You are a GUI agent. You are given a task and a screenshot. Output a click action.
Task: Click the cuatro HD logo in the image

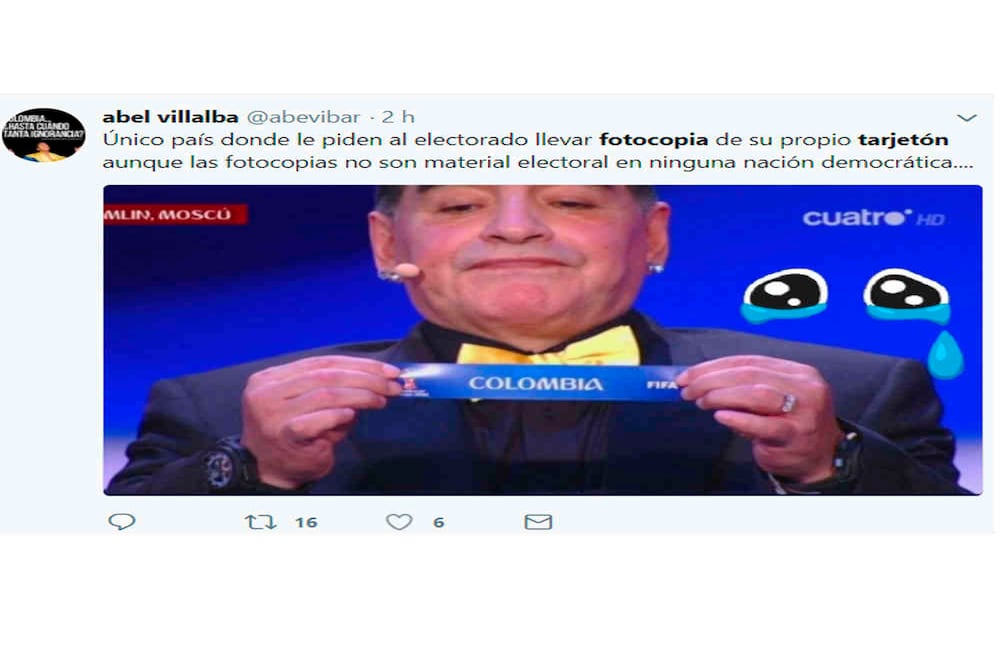point(873,218)
